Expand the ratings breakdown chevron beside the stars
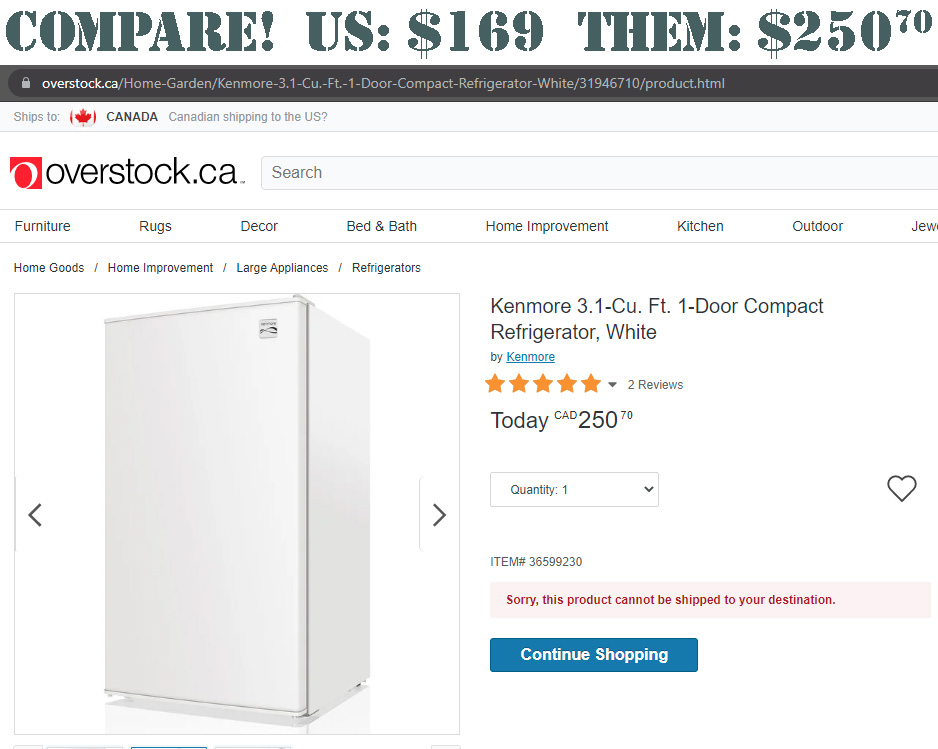The image size is (938, 749). coord(614,383)
